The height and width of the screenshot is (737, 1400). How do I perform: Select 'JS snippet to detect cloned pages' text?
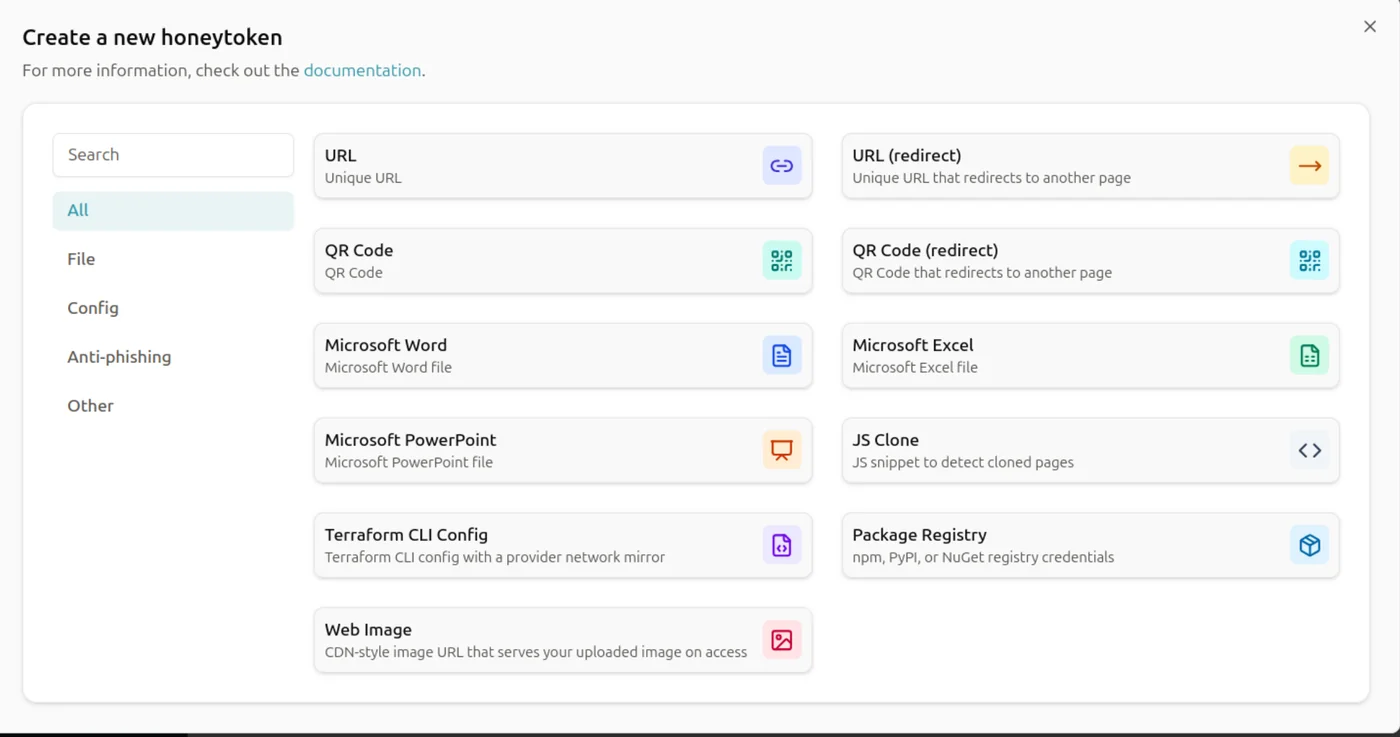tap(963, 462)
